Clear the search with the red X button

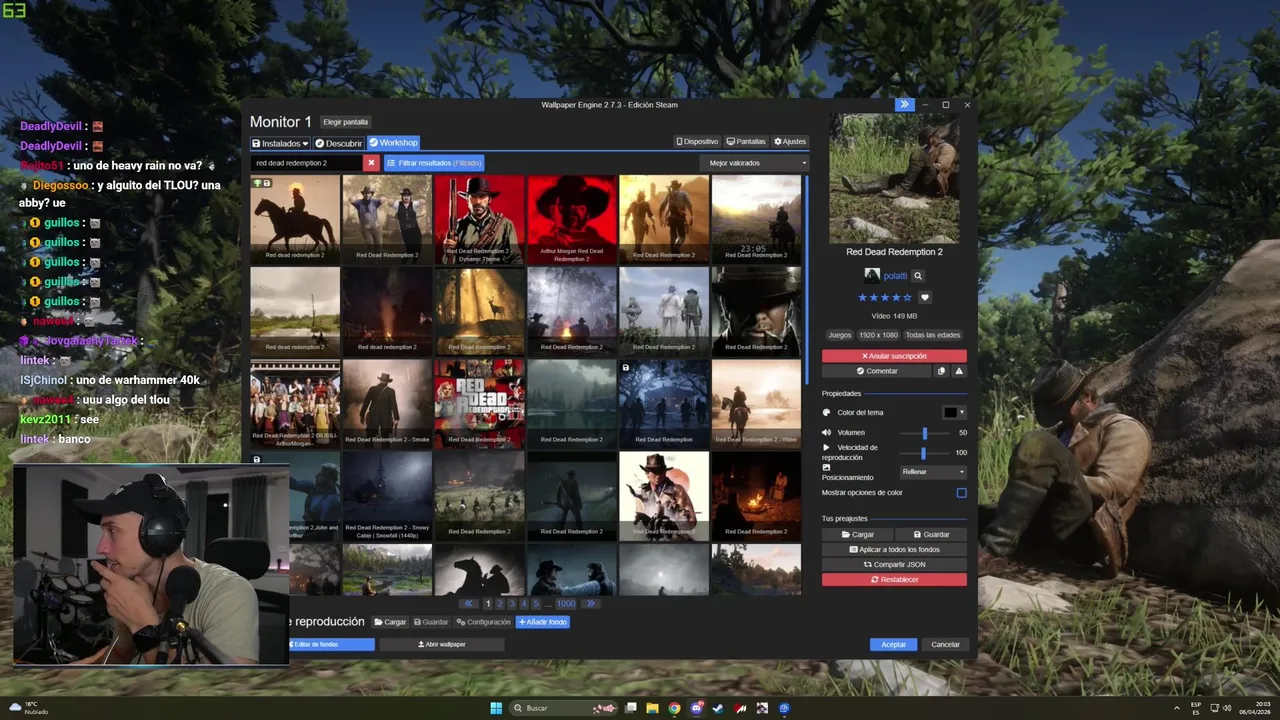(x=371, y=163)
